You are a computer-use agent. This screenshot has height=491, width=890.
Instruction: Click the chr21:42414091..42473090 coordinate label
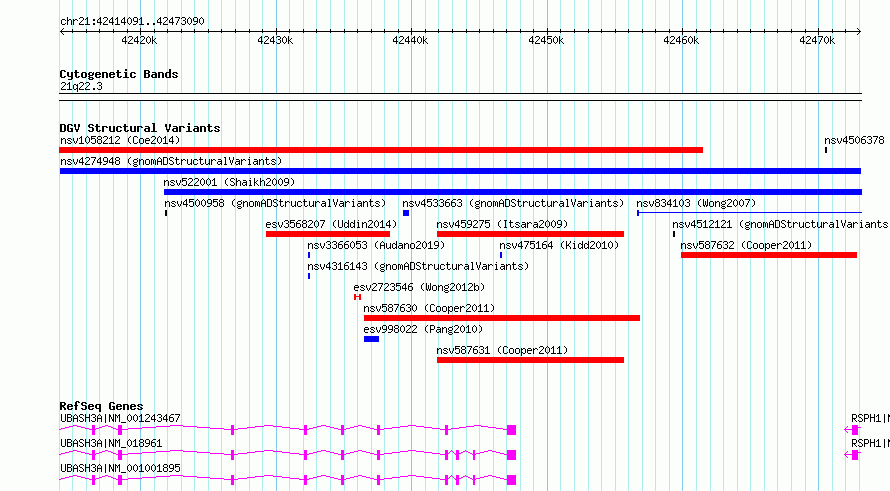tap(132, 22)
